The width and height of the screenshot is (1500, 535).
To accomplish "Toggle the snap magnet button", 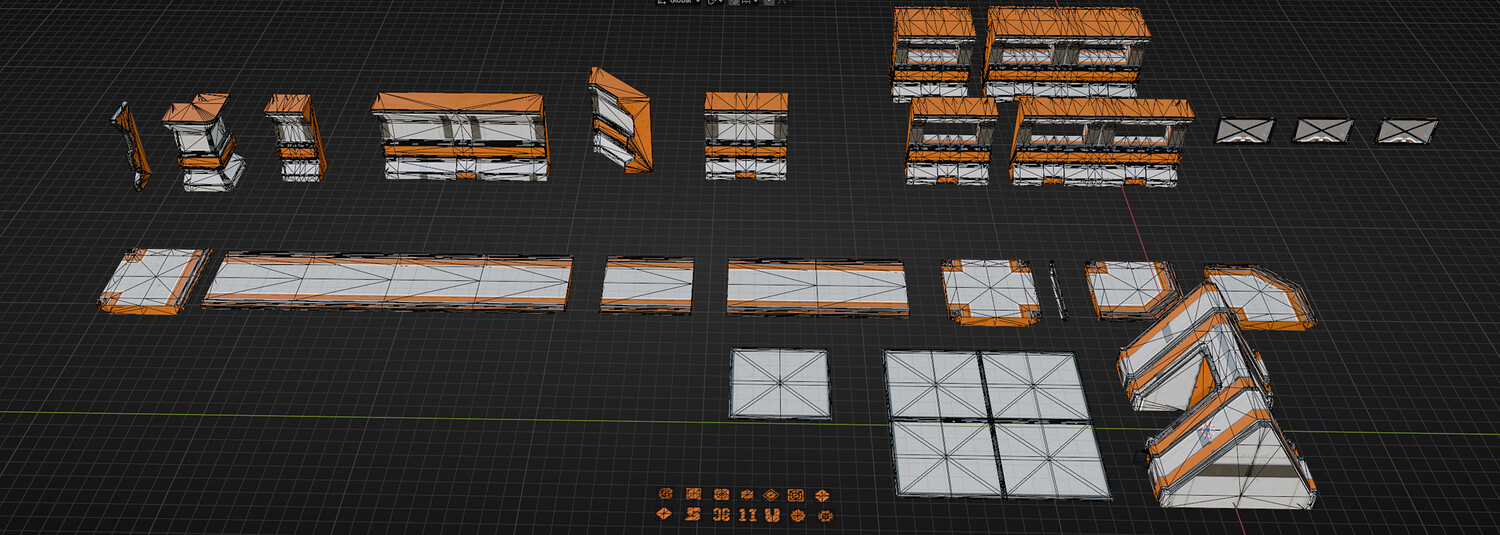I will pyautogui.click(x=734, y=2).
